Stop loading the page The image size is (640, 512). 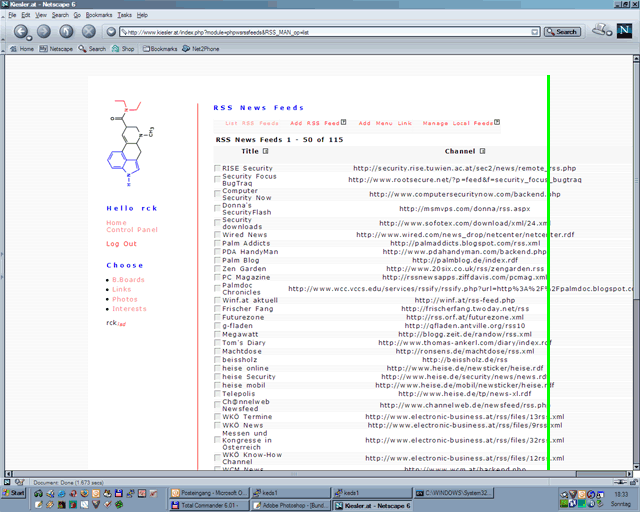[88, 31]
